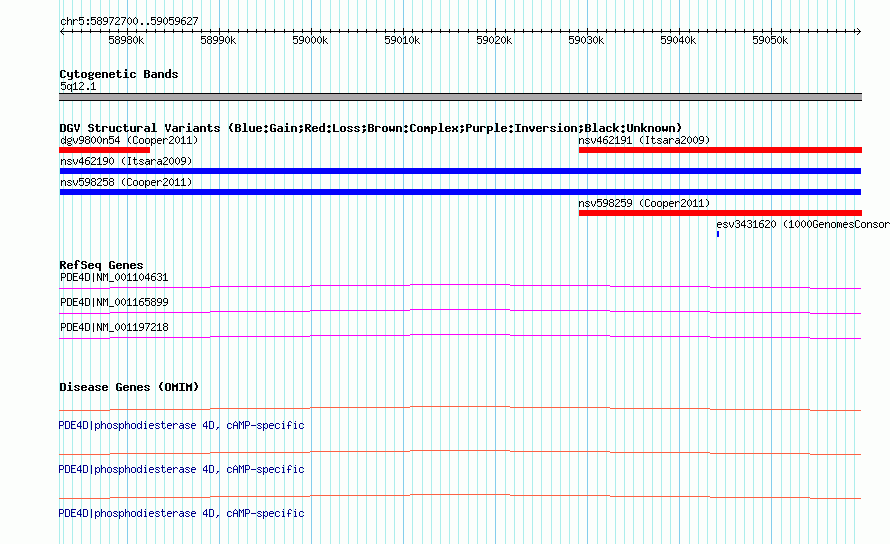The width and height of the screenshot is (890, 544).
Task: Click the 59010k ruler tick label
Action: point(402,40)
